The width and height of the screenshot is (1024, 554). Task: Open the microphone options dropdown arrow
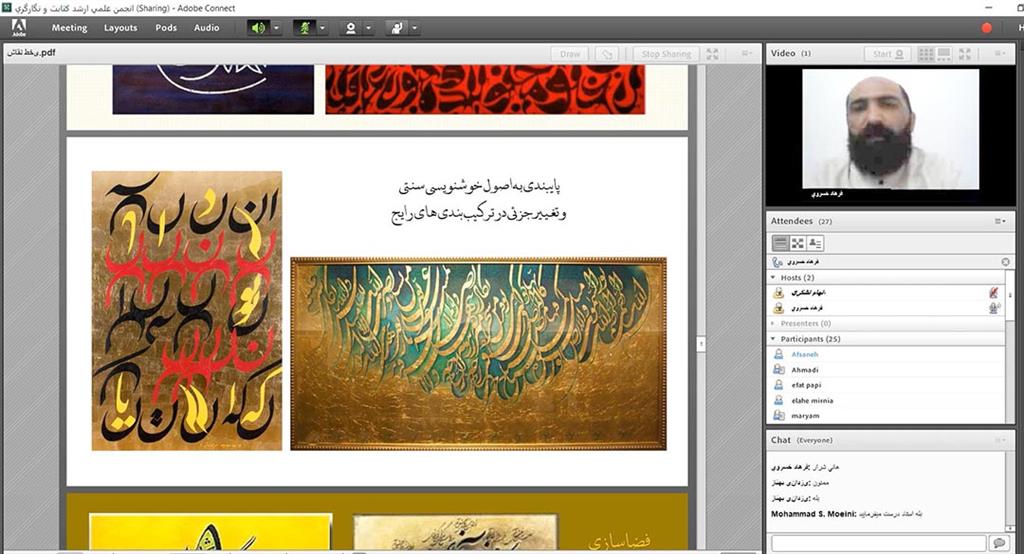[x=322, y=28]
